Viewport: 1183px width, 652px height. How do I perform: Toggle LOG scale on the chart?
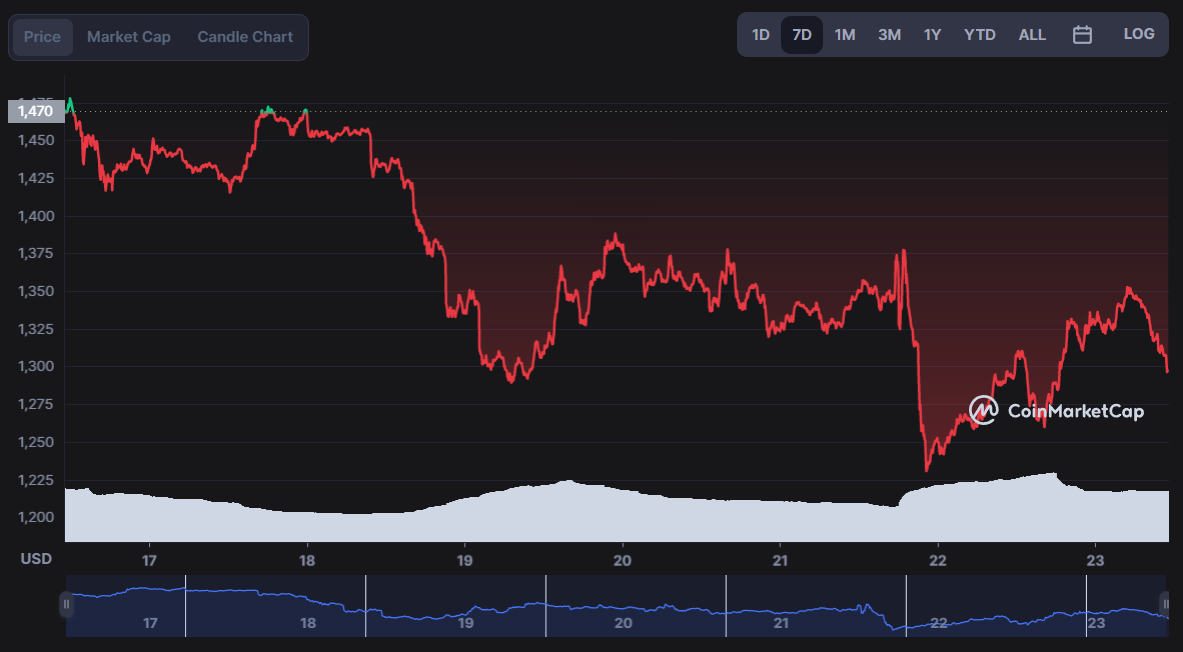point(1138,34)
